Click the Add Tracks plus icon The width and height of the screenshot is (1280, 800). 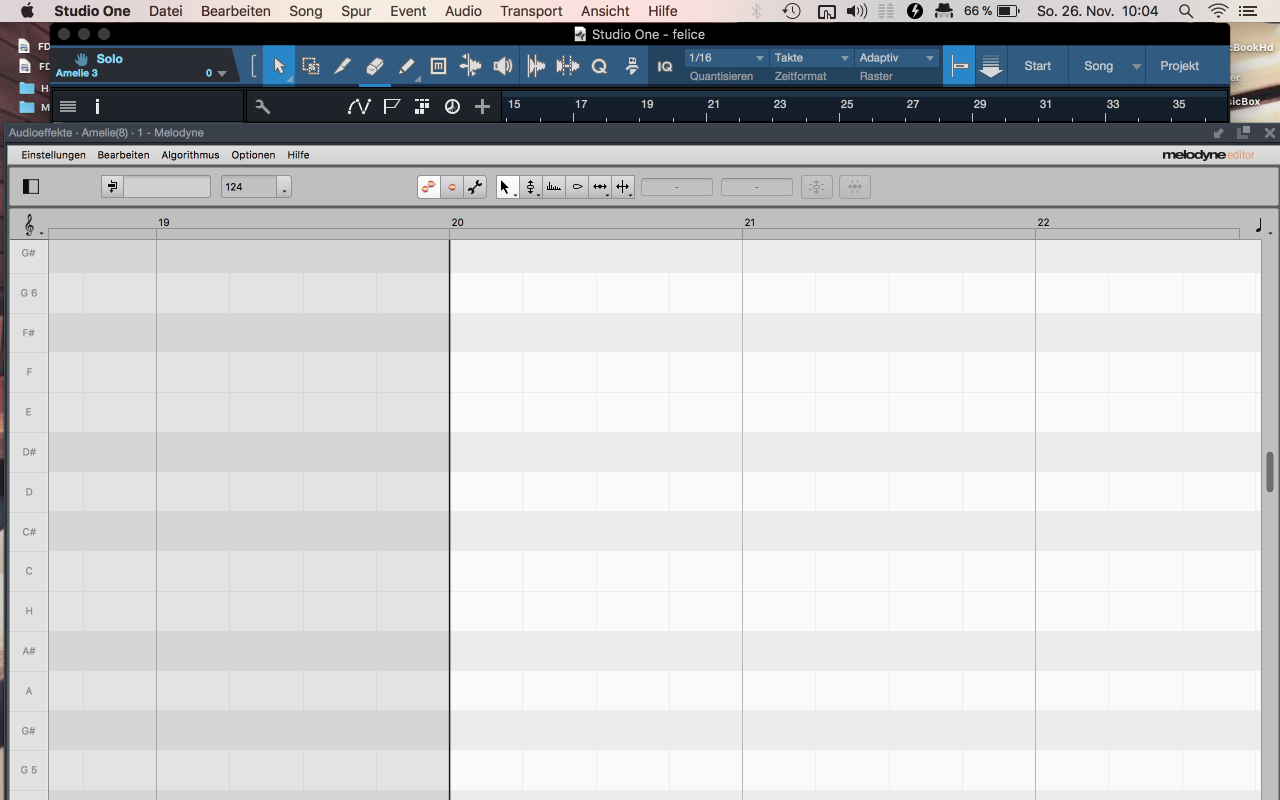click(x=482, y=107)
